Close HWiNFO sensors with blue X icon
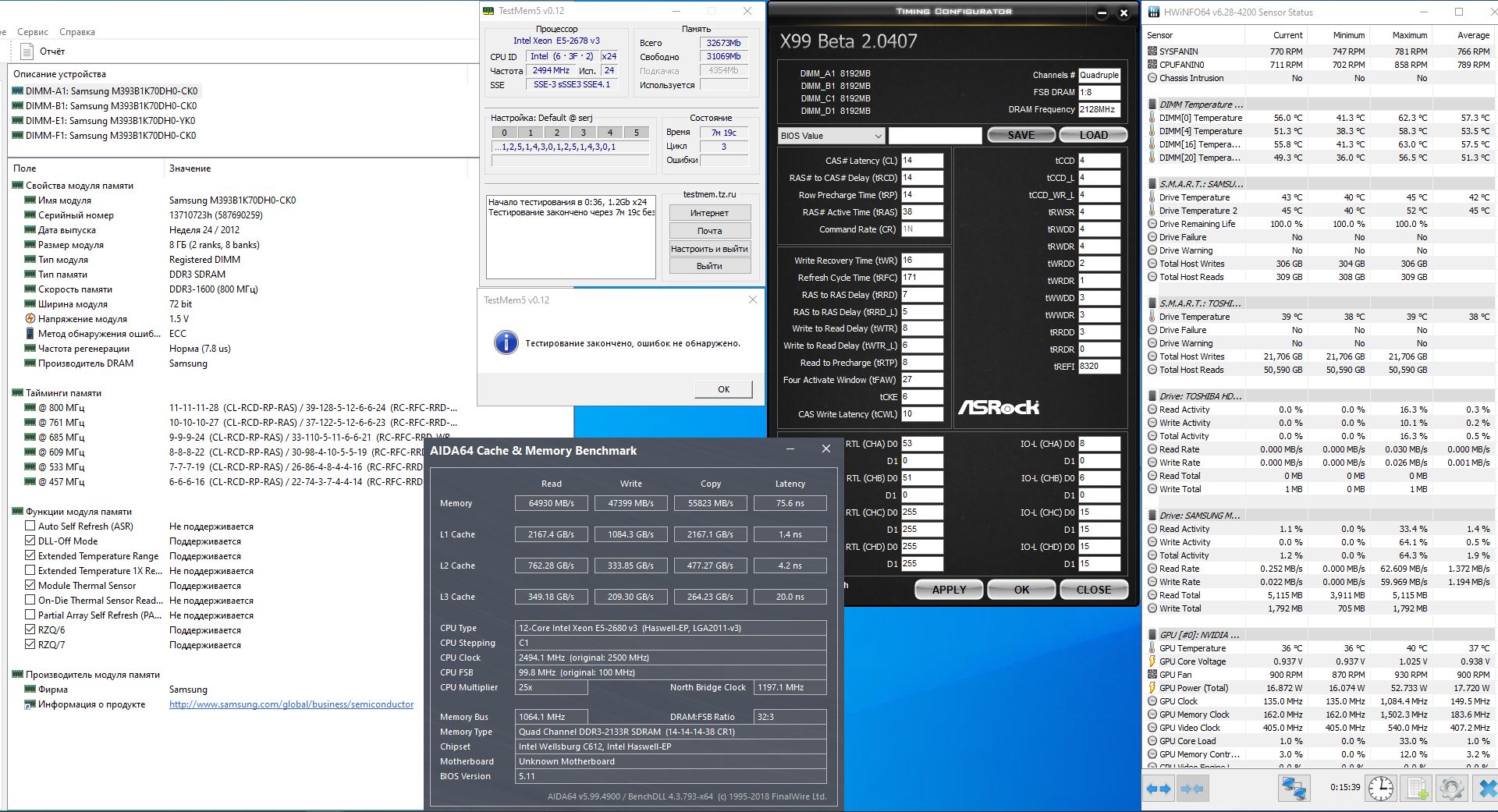 click(x=1487, y=788)
